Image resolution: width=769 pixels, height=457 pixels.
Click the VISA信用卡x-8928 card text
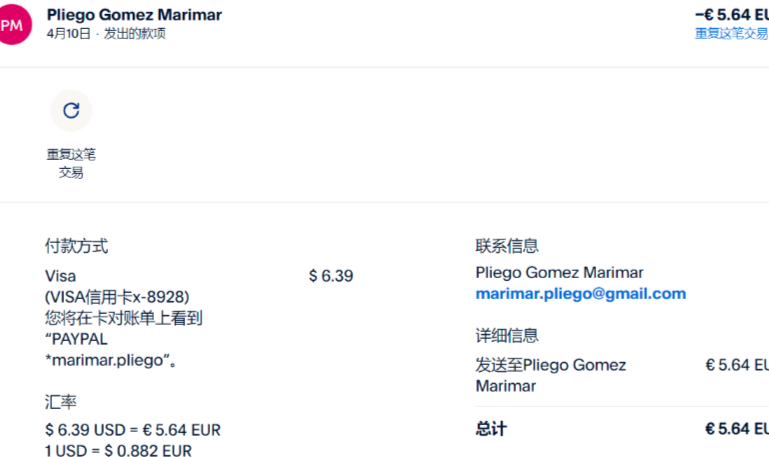pyautogui.click(x=117, y=297)
